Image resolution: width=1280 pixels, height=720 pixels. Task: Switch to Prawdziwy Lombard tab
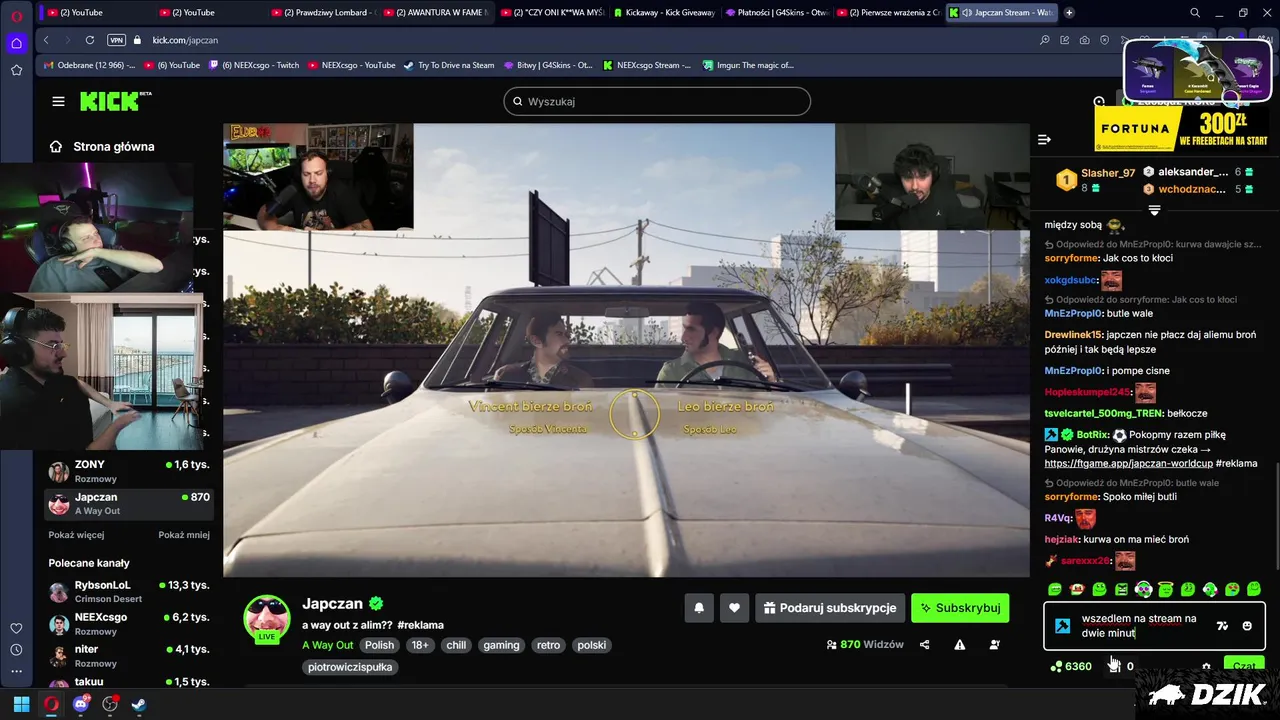click(322, 13)
